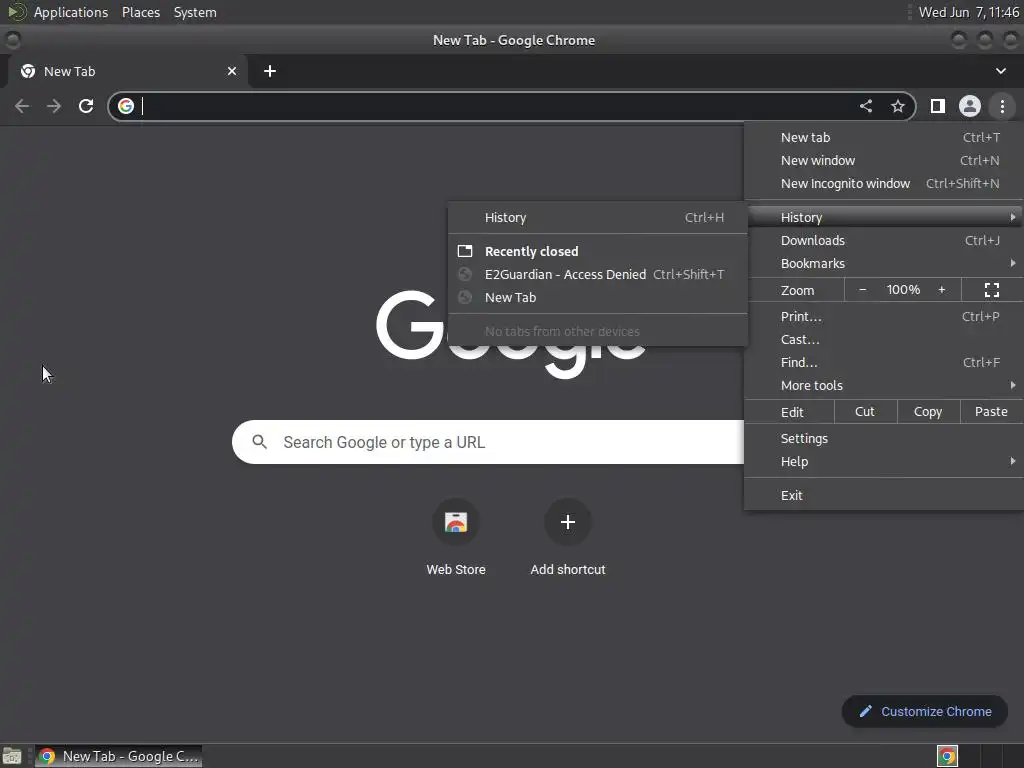Select Print… menu item
Screen dimensions: 1024x768
click(x=884, y=317)
